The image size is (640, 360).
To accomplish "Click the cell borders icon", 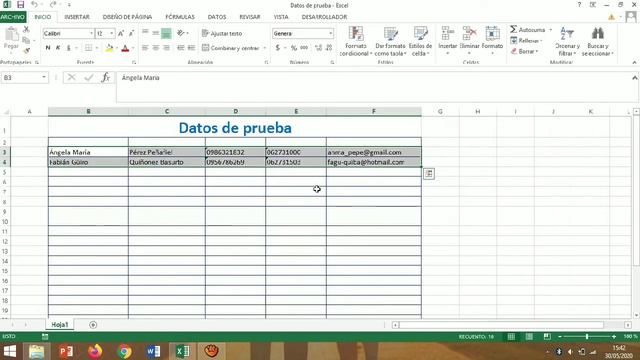I will point(88,48).
